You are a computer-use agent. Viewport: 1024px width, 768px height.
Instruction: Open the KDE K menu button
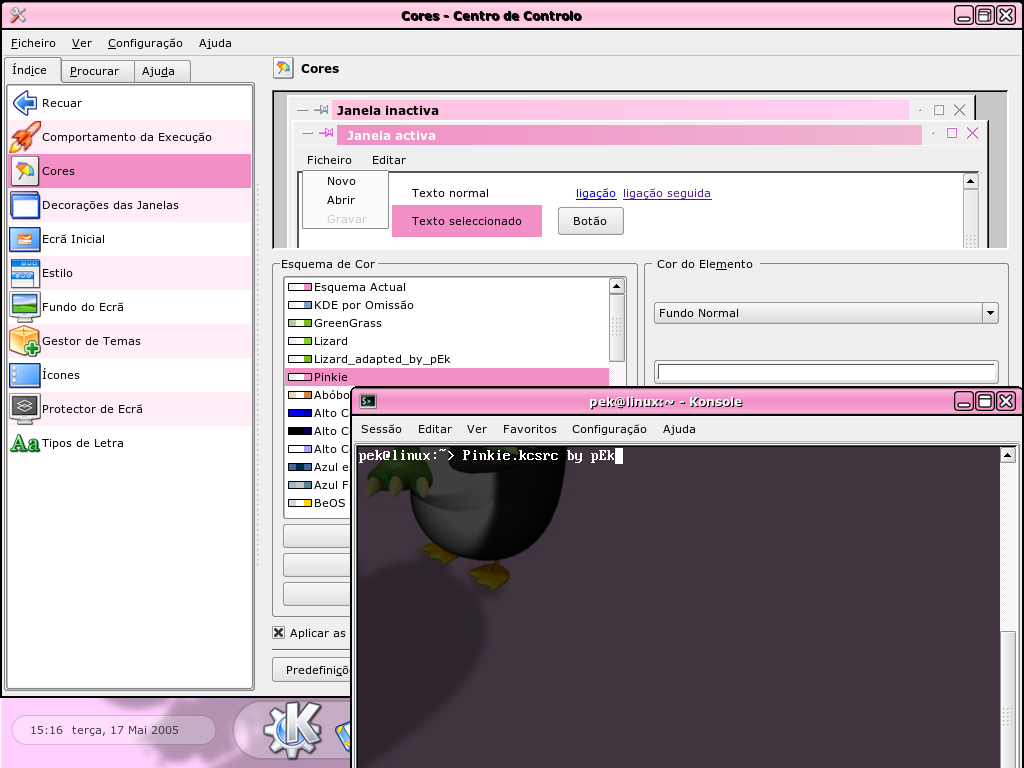pos(292,729)
